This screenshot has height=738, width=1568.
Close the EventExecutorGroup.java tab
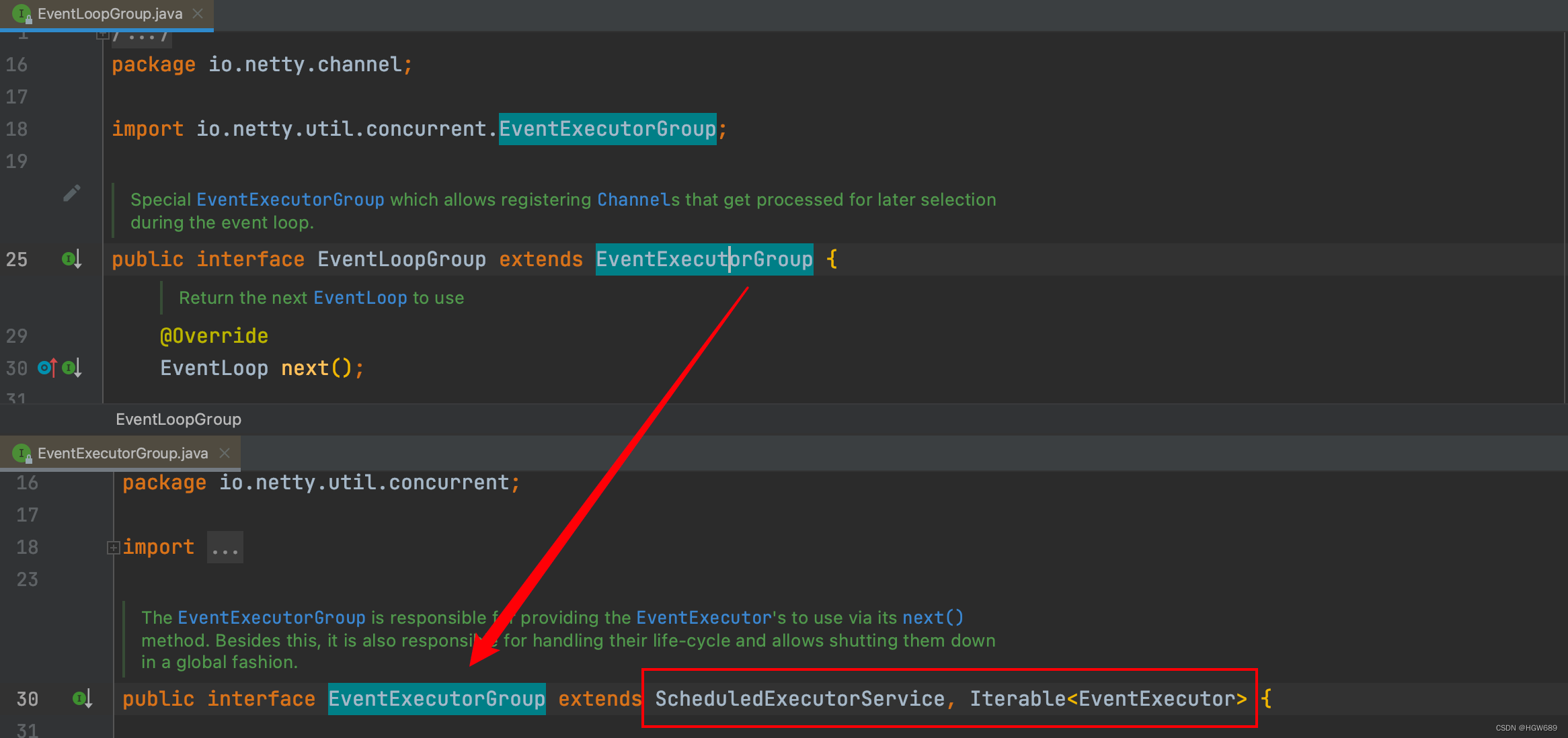pos(225,453)
